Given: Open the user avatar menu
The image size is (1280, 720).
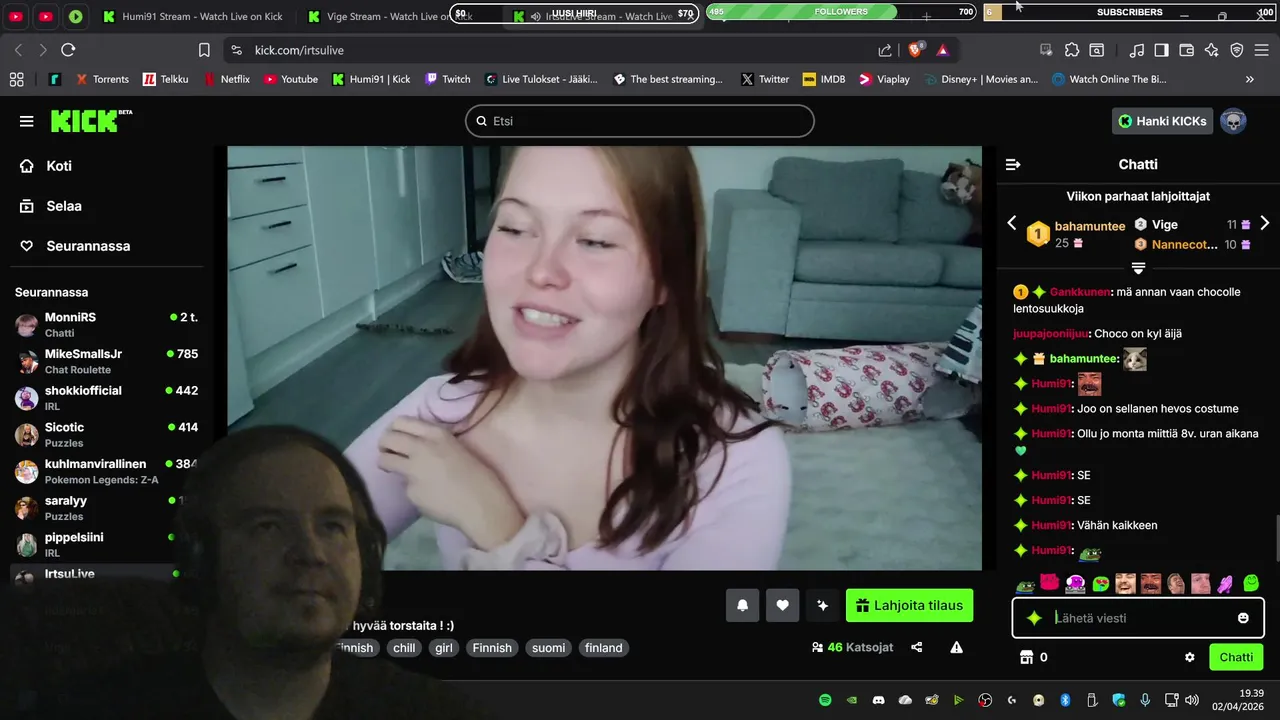Looking at the screenshot, I should tap(1233, 121).
